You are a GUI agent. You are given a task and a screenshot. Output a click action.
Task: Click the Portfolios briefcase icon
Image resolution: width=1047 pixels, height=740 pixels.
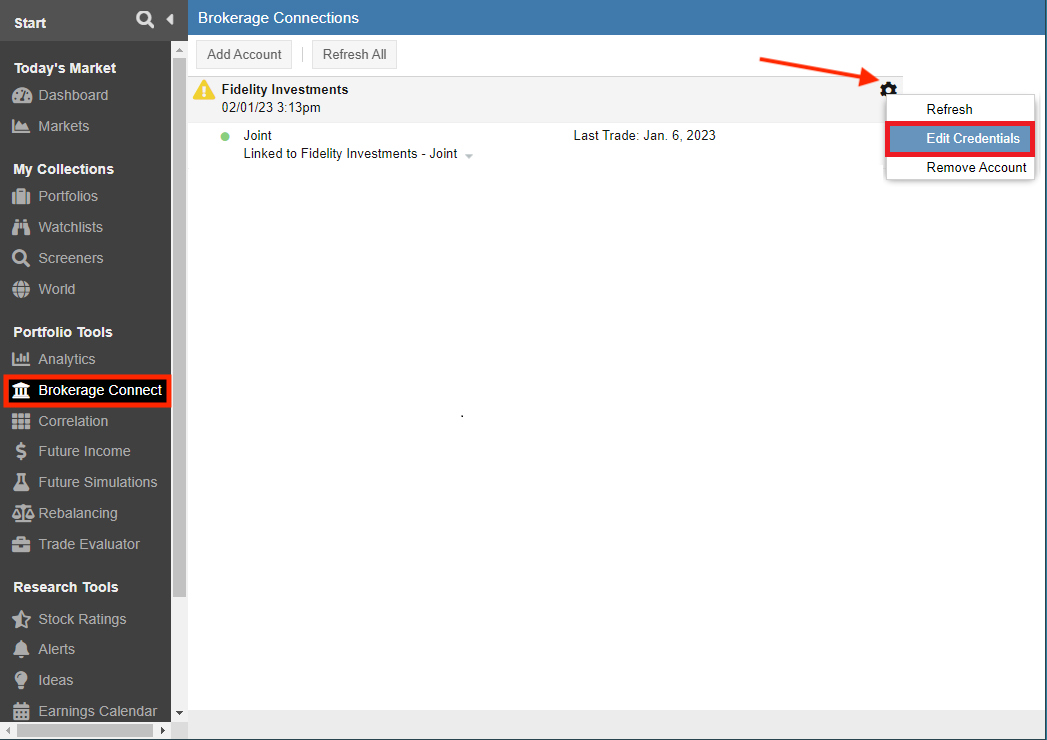tap(21, 196)
